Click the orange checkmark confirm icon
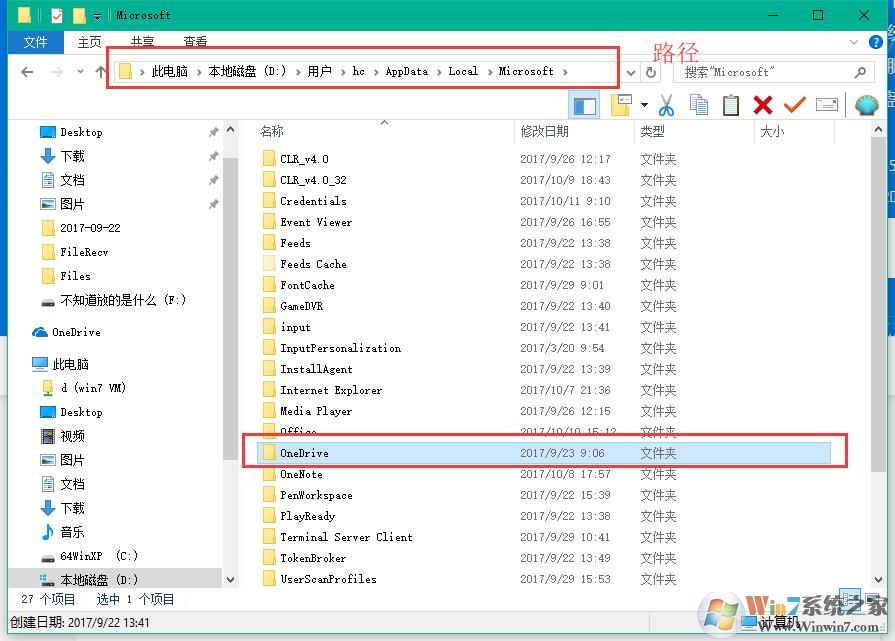Viewport: 895px width, 641px height. (796, 104)
